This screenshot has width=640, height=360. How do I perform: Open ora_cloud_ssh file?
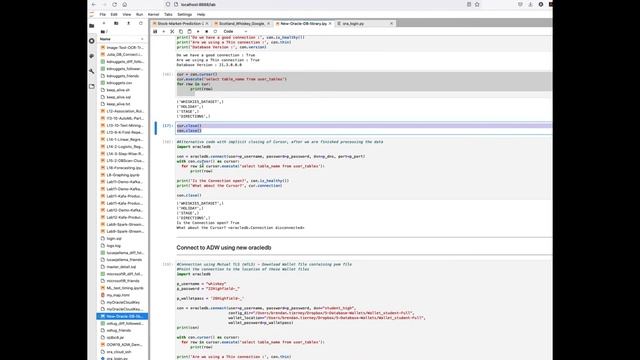point(122,351)
